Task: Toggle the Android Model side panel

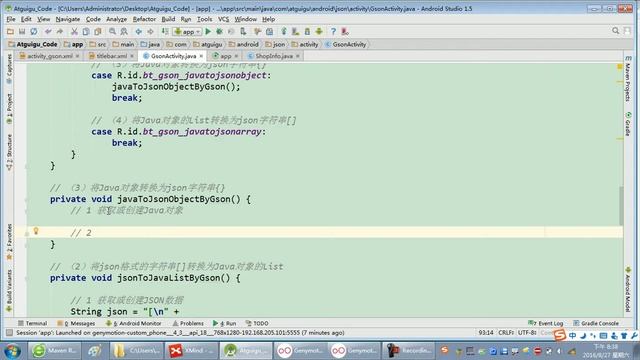Action: [628, 289]
